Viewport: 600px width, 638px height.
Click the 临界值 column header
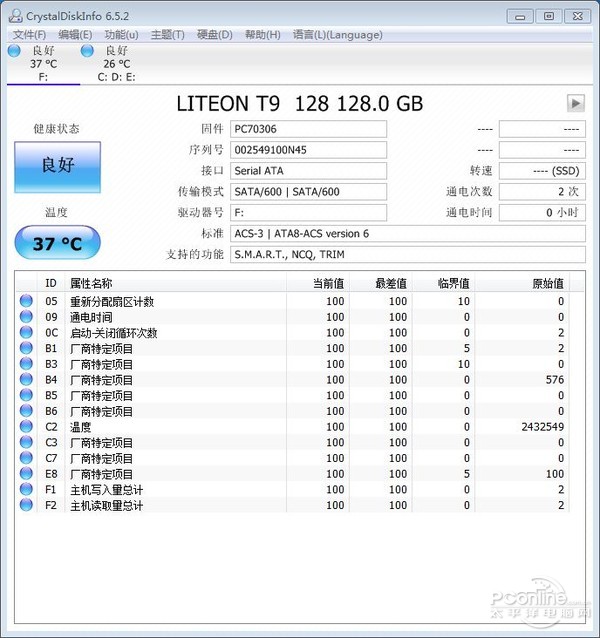tap(444, 283)
